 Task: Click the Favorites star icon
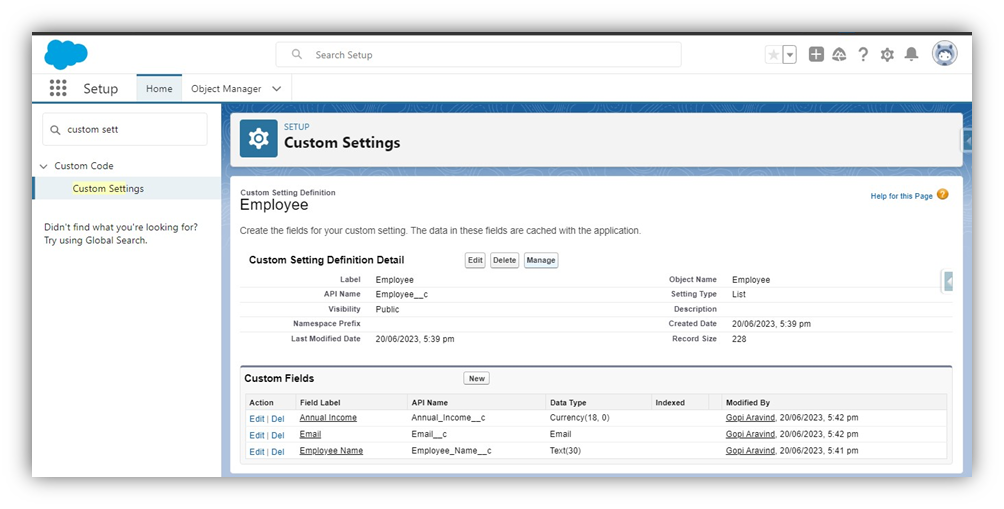[774, 55]
